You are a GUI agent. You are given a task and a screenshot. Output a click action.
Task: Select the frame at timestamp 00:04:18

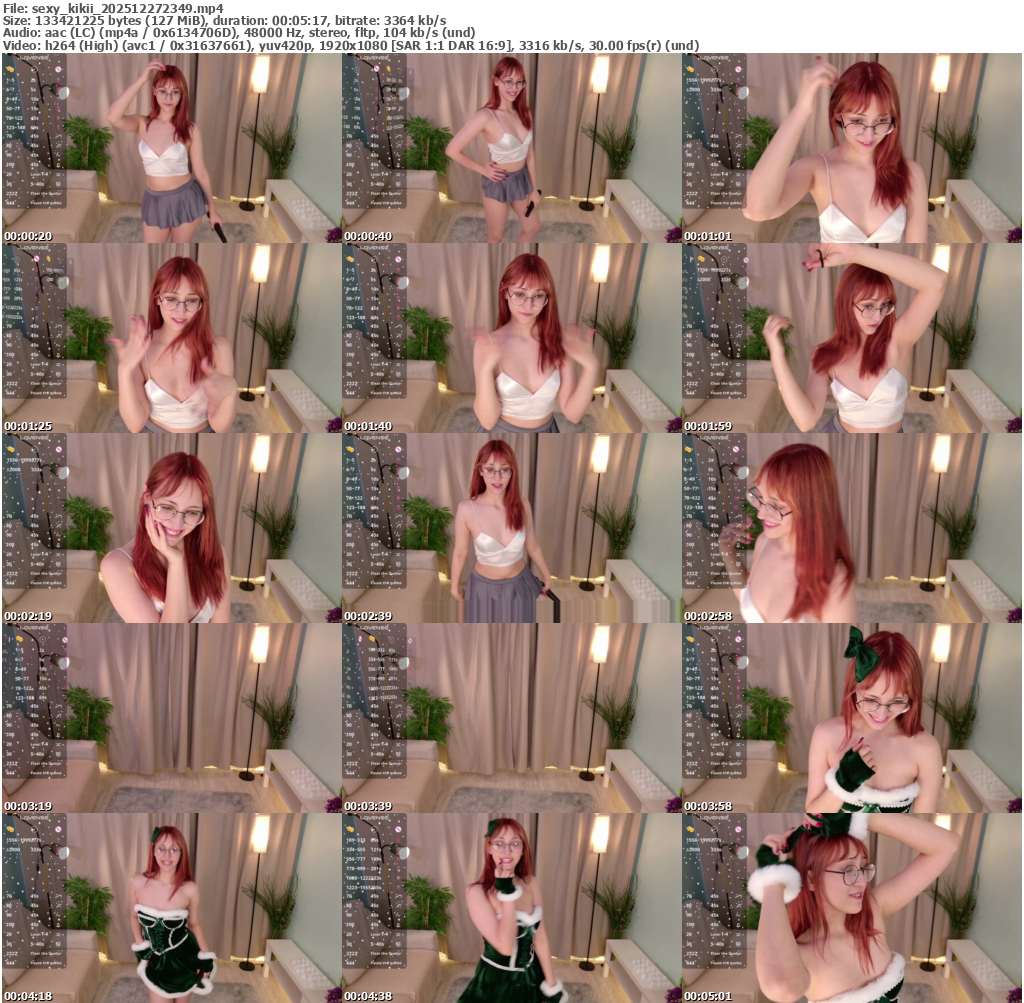(171, 909)
